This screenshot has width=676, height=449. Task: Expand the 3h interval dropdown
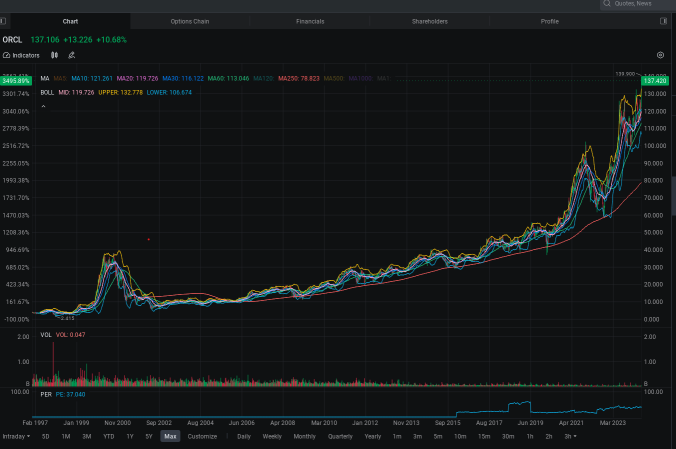pyautogui.click(x=570, y=436)
